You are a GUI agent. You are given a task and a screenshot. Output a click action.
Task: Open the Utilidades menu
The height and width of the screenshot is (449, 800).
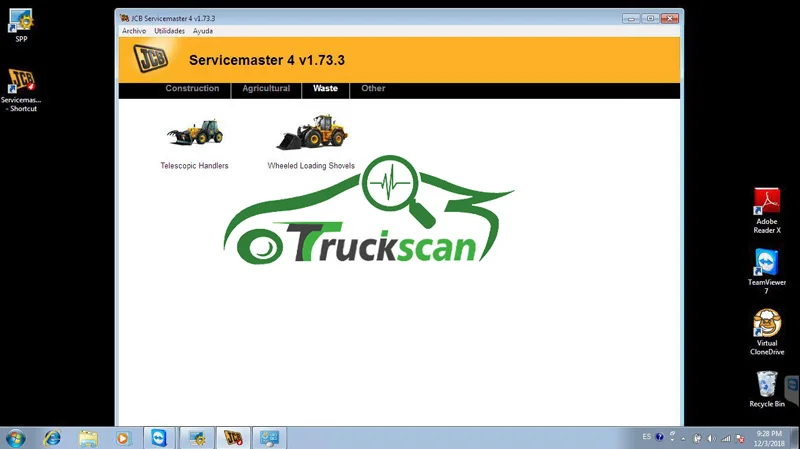169,31
